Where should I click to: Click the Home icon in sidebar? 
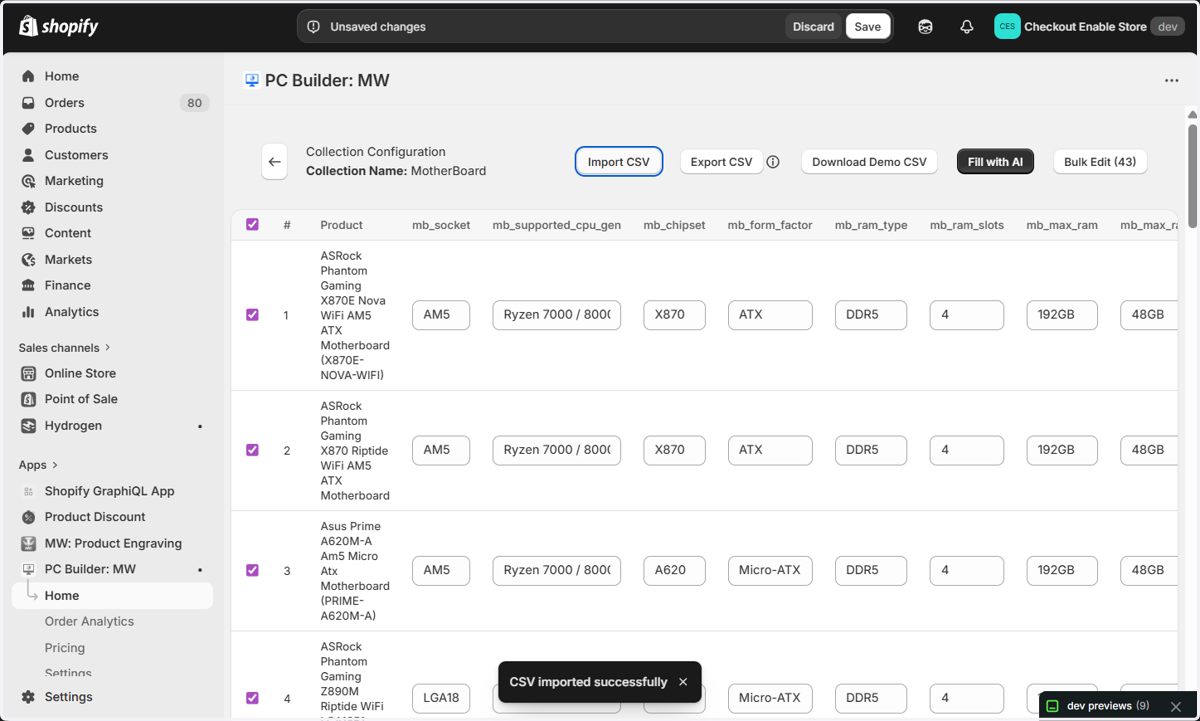point(28,76)
